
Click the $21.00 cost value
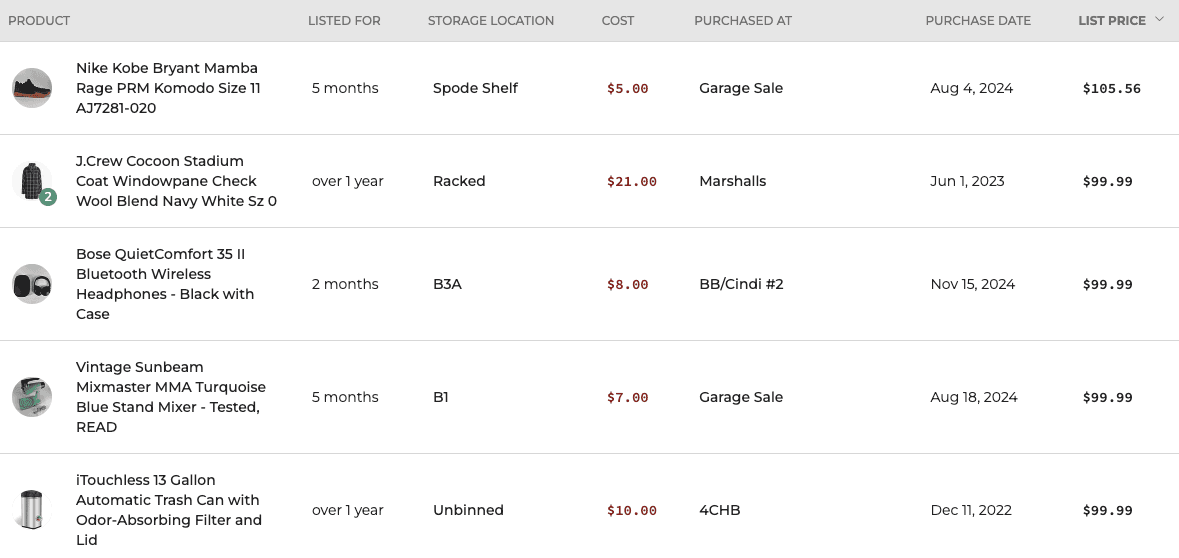pyautogui.click(x=632, y=182)
